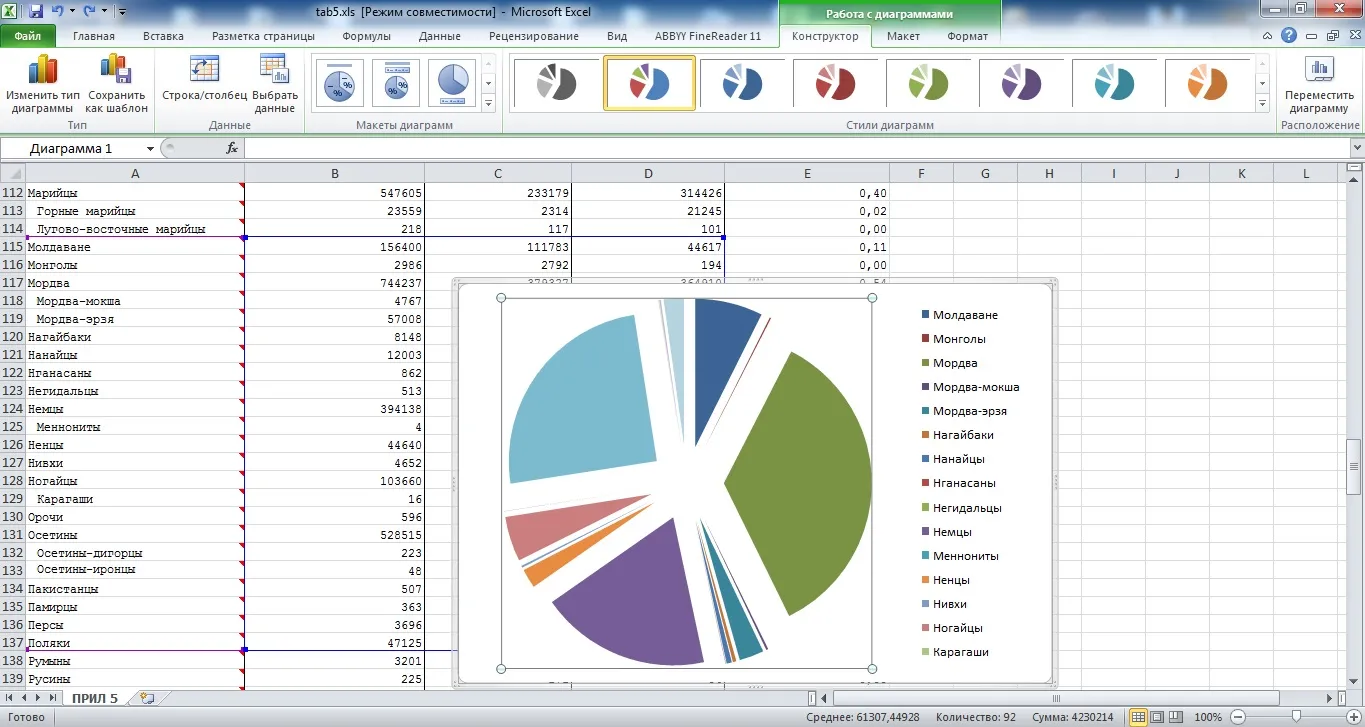This screenshot has height=727, width=1365.
Task: Select the ПРИЛ 5 sheet tab
Action: click(x=94, y=698)
